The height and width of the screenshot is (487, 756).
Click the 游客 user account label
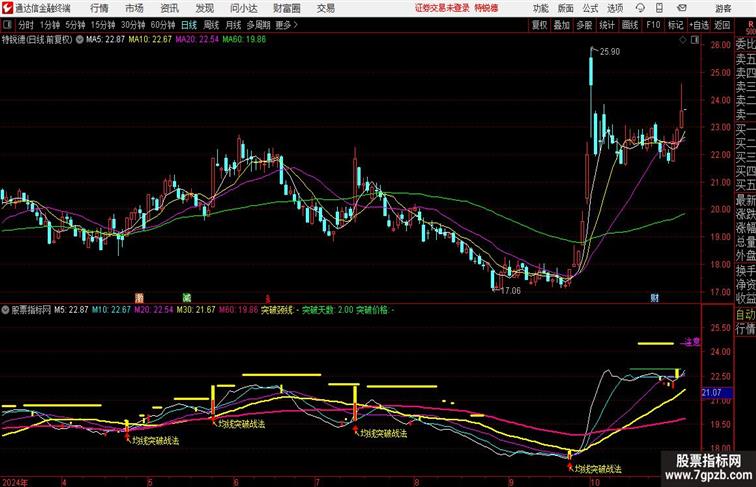pos(723,9)
